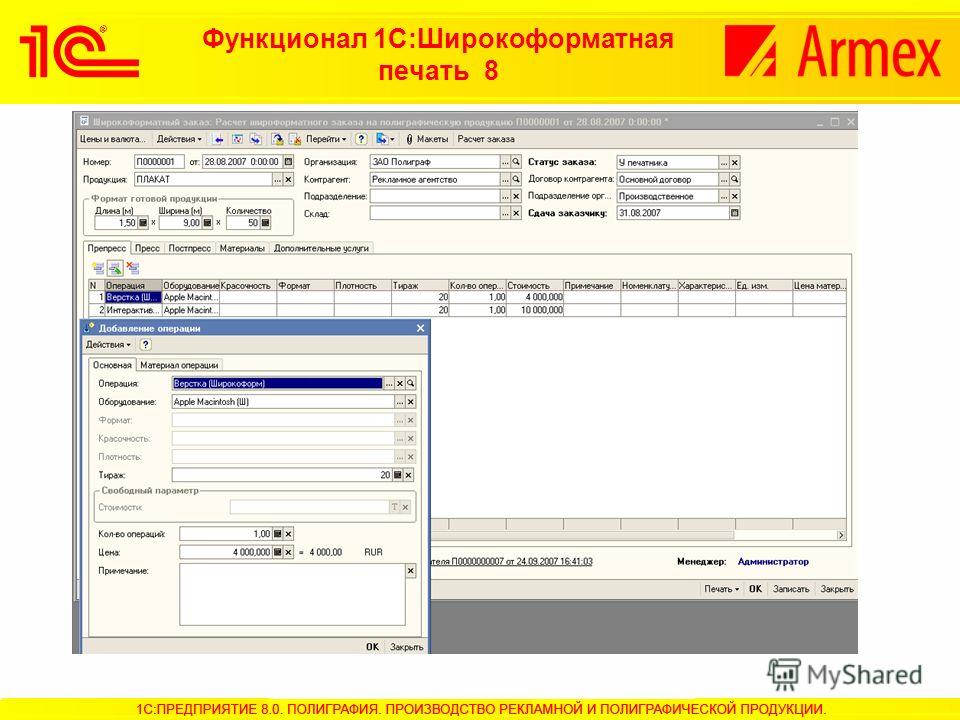960x720 pixels.
Task: Click Записать in the order window
Action: pos(791,589)
